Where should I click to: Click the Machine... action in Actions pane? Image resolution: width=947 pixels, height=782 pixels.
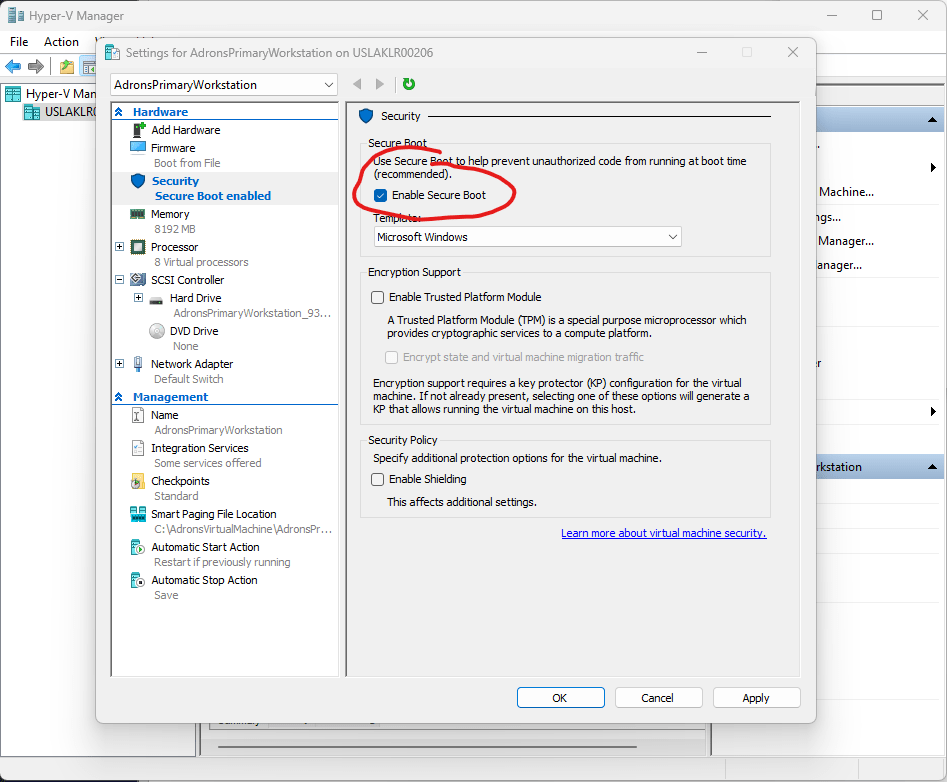coord(846,192)
